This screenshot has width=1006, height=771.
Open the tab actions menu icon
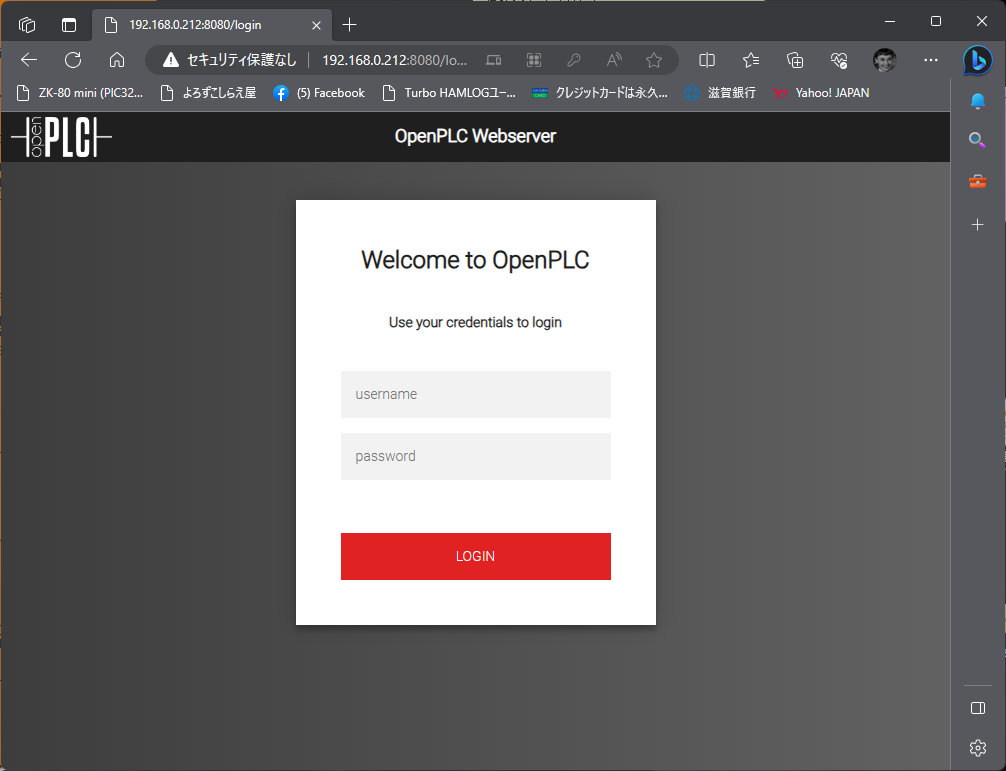click(x=69, y=25)
